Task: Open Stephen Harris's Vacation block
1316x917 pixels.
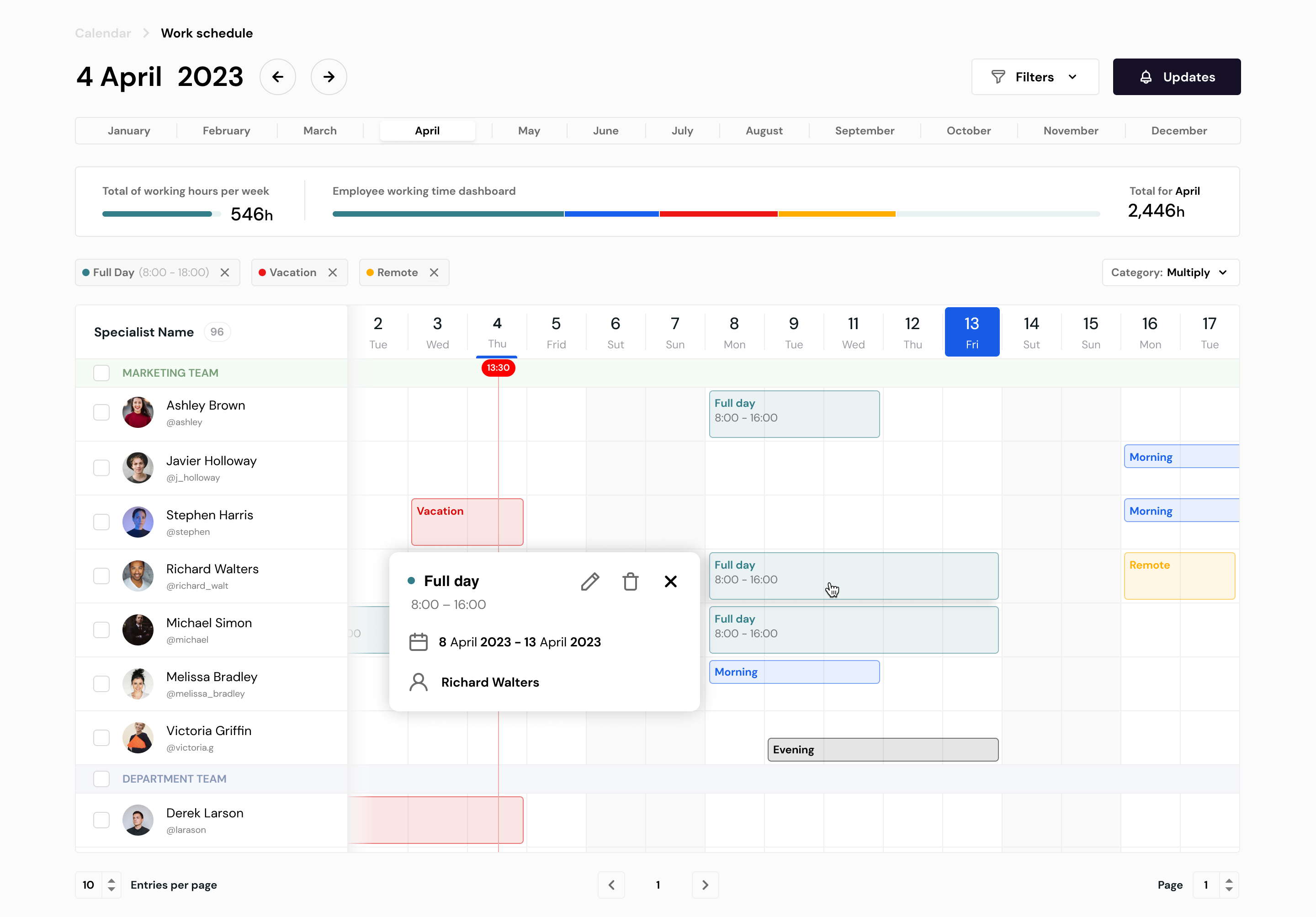Action: coord(467,522)
